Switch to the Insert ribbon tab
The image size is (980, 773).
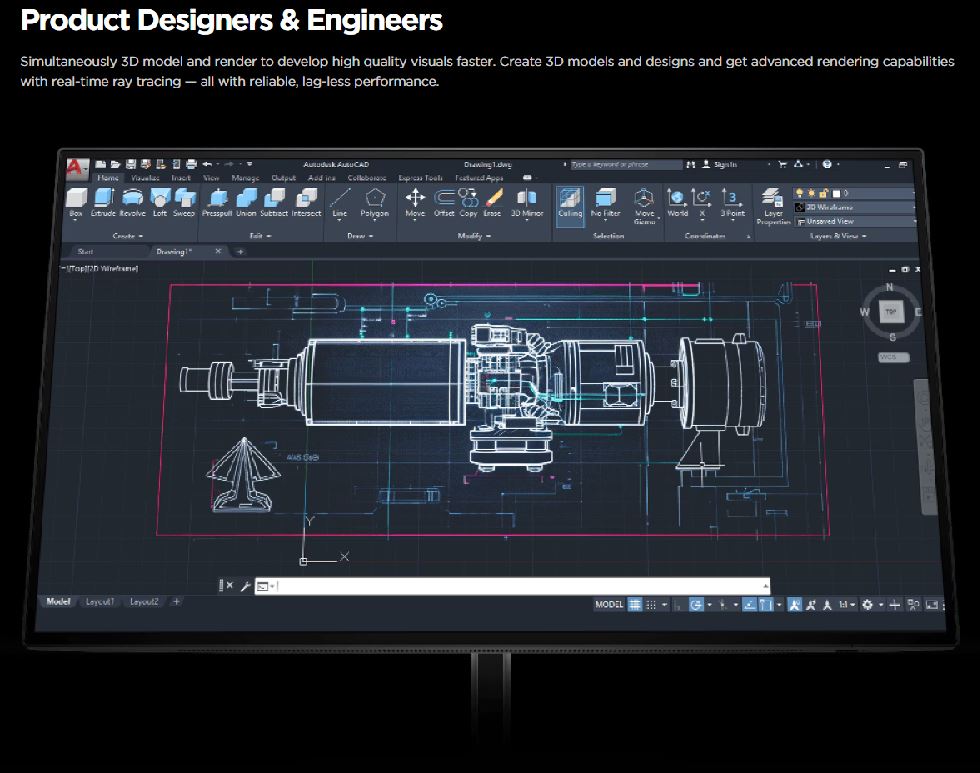click(181, 178)
